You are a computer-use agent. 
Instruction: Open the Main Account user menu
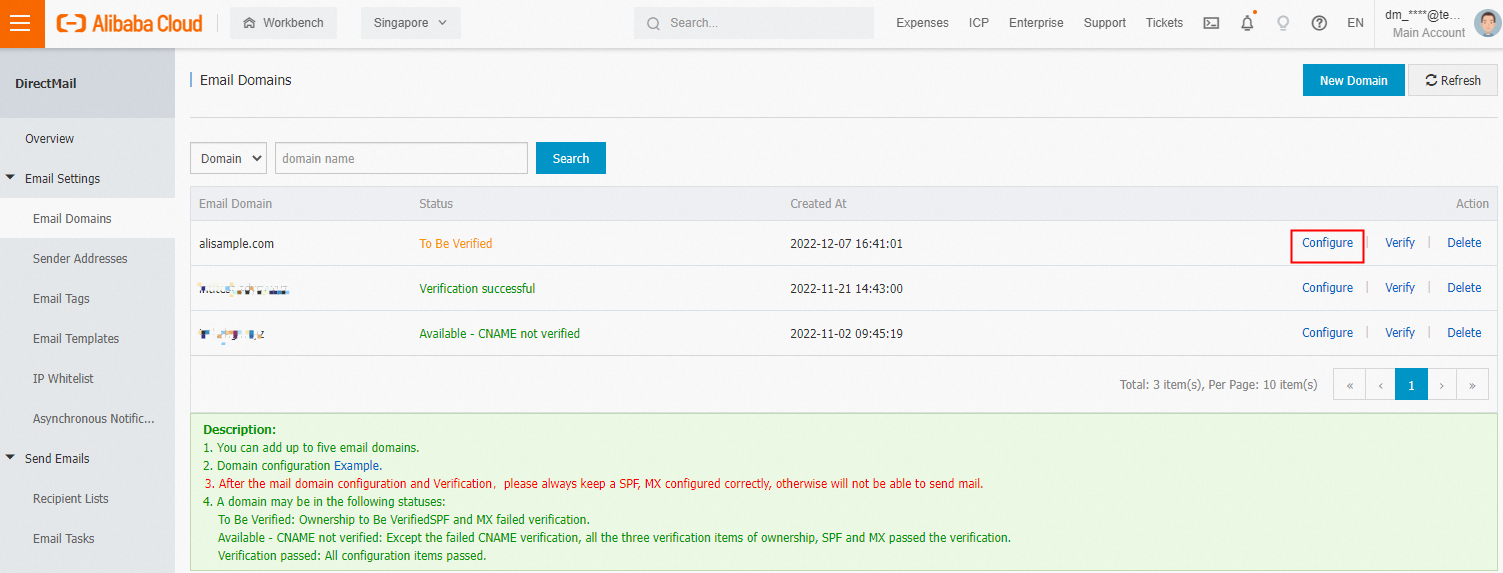point(1428,24)
